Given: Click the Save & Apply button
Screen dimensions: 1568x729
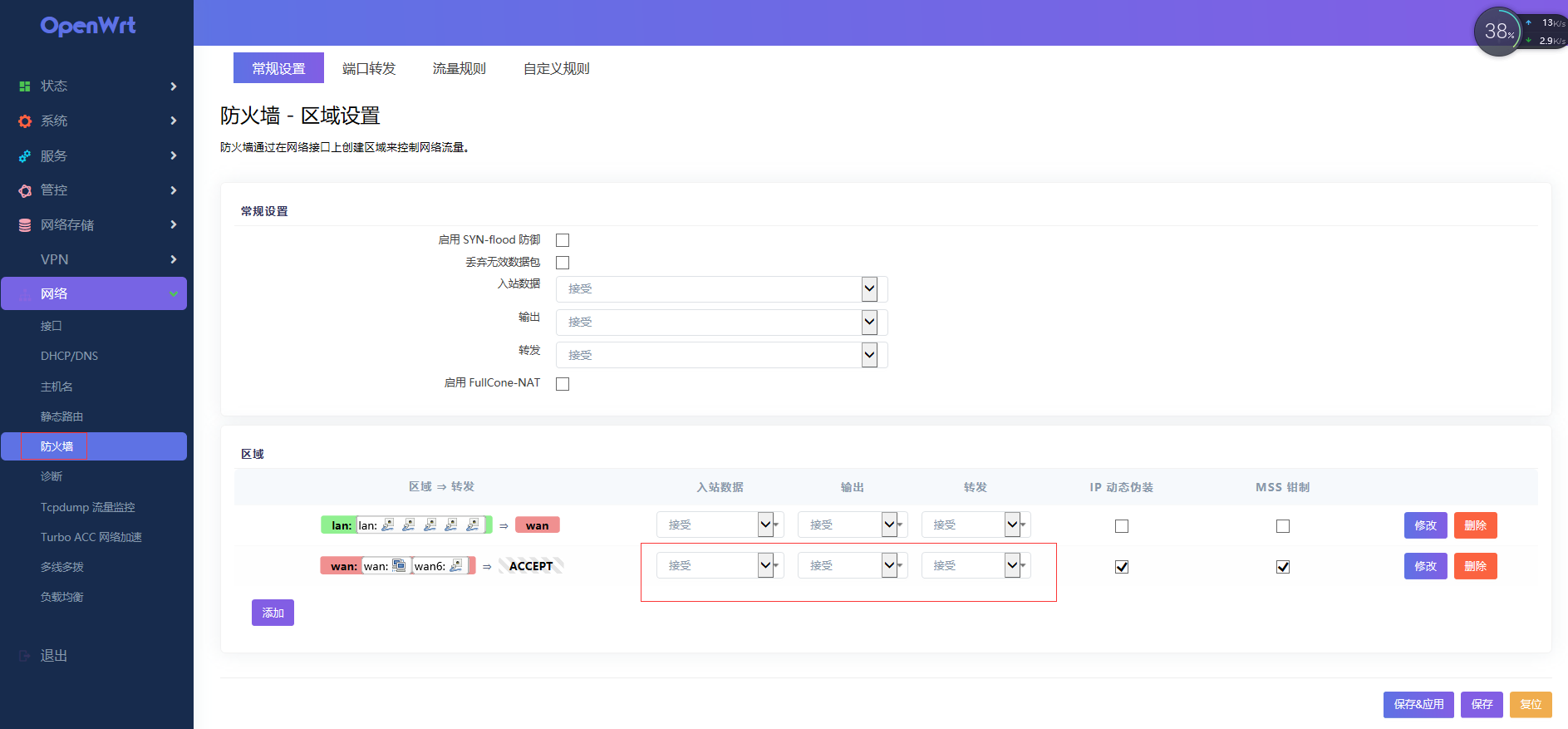Looking at the screenshot, I should coord(1418,704).
